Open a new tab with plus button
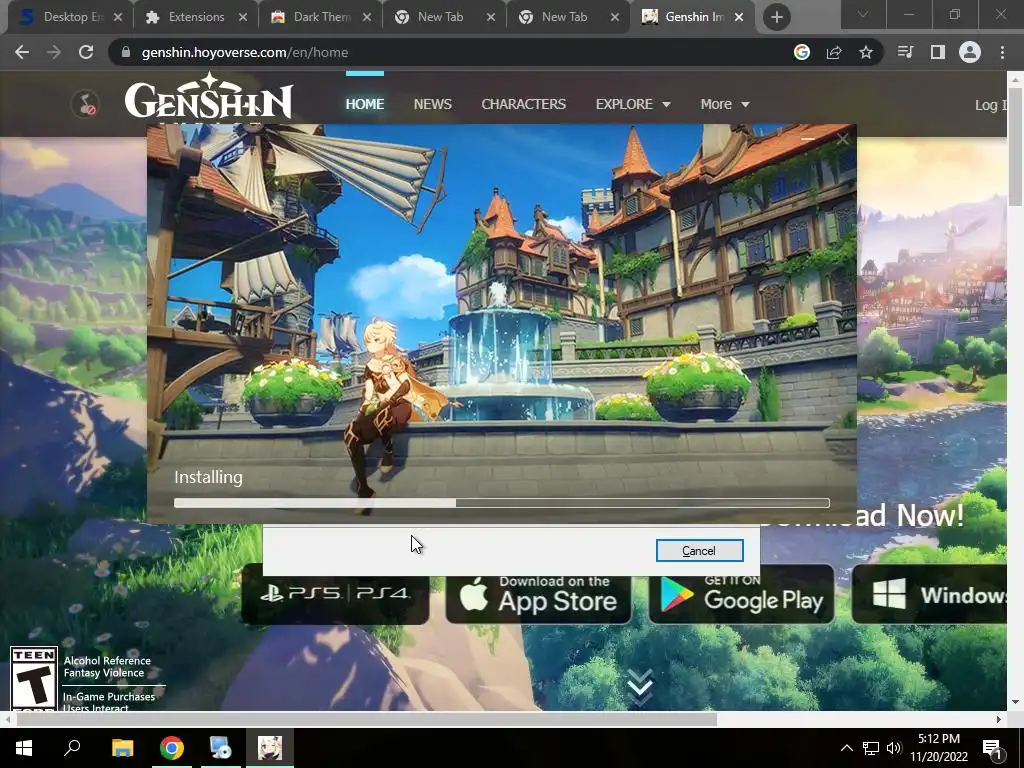The width and height of the screenshot is (1024, 768). 776,17
